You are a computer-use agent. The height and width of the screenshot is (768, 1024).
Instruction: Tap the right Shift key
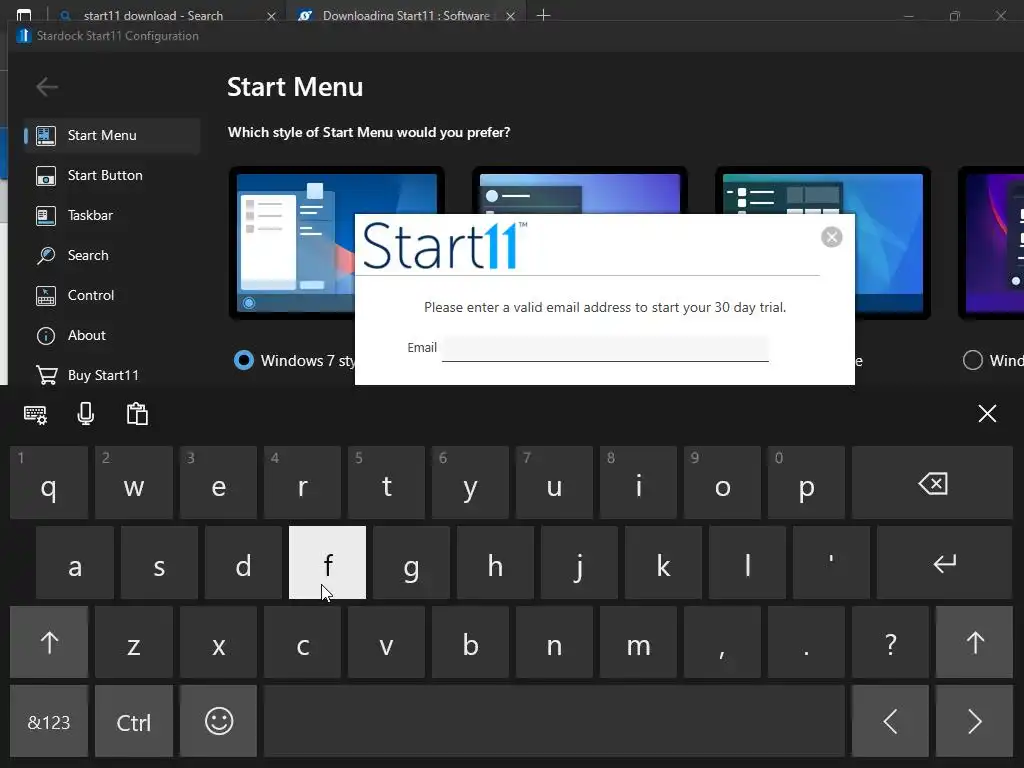tap(974, 642)
